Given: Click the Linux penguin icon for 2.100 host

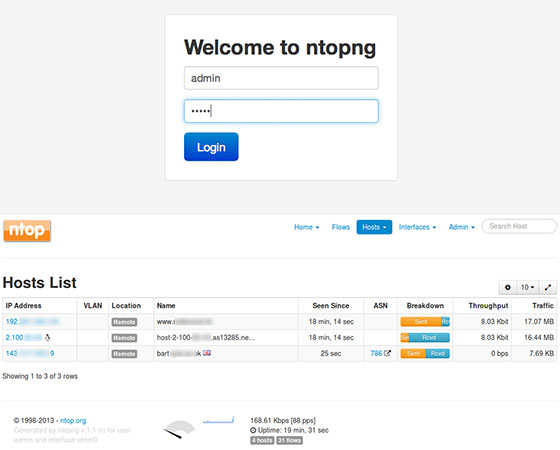Looking at the screenshot, I should [x=48, y=337].
